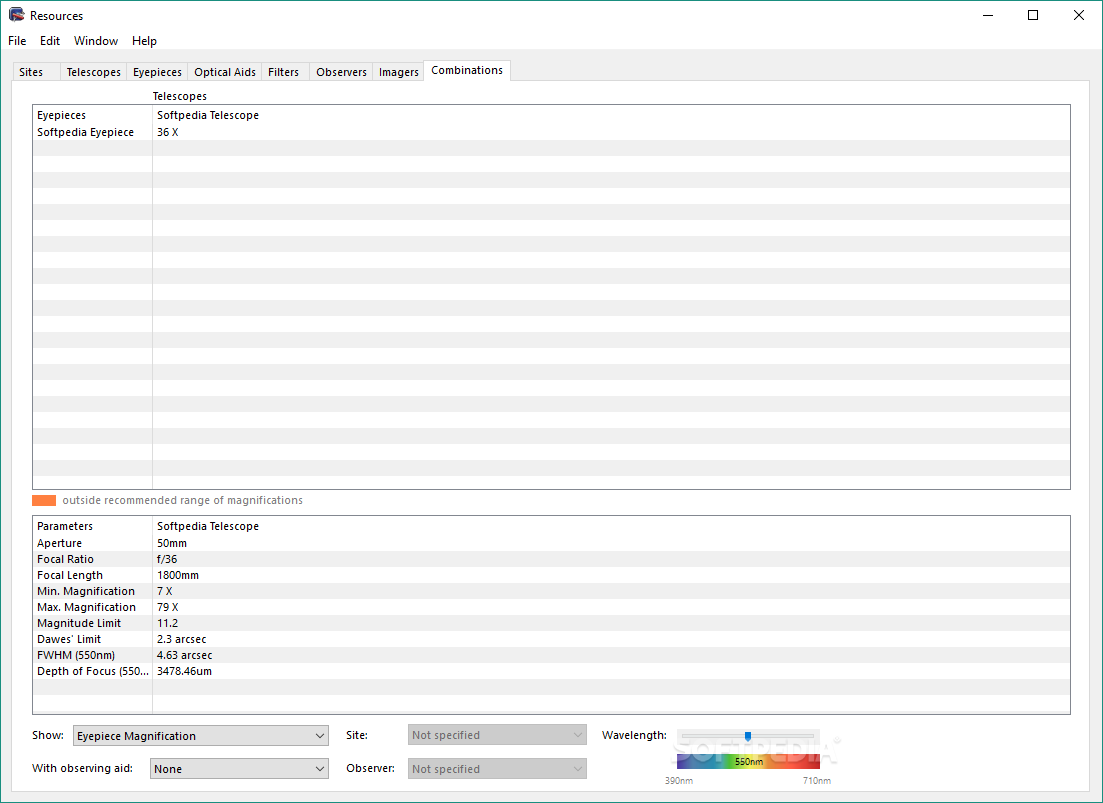Click the Resources app icon in title bar

point(16,15)
